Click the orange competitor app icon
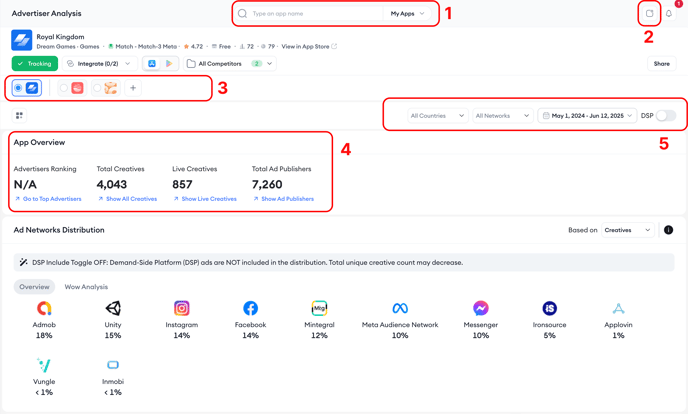This screenshot has width=688, height=414. [x=111, y=88]
